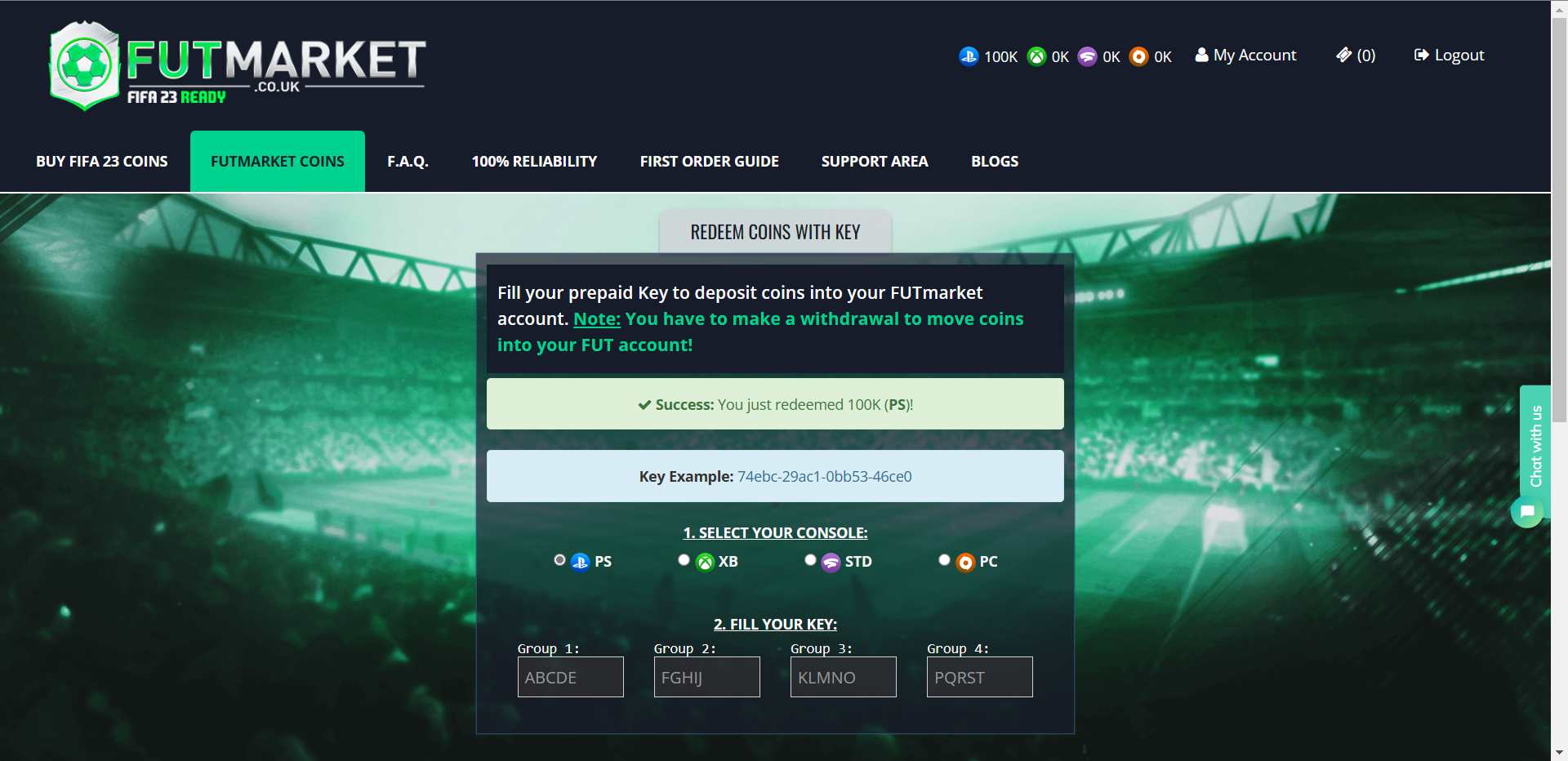Viewport: 1568px width, 761px height.
Task: Open the First Order Guide
Action: tap(709, 162)
